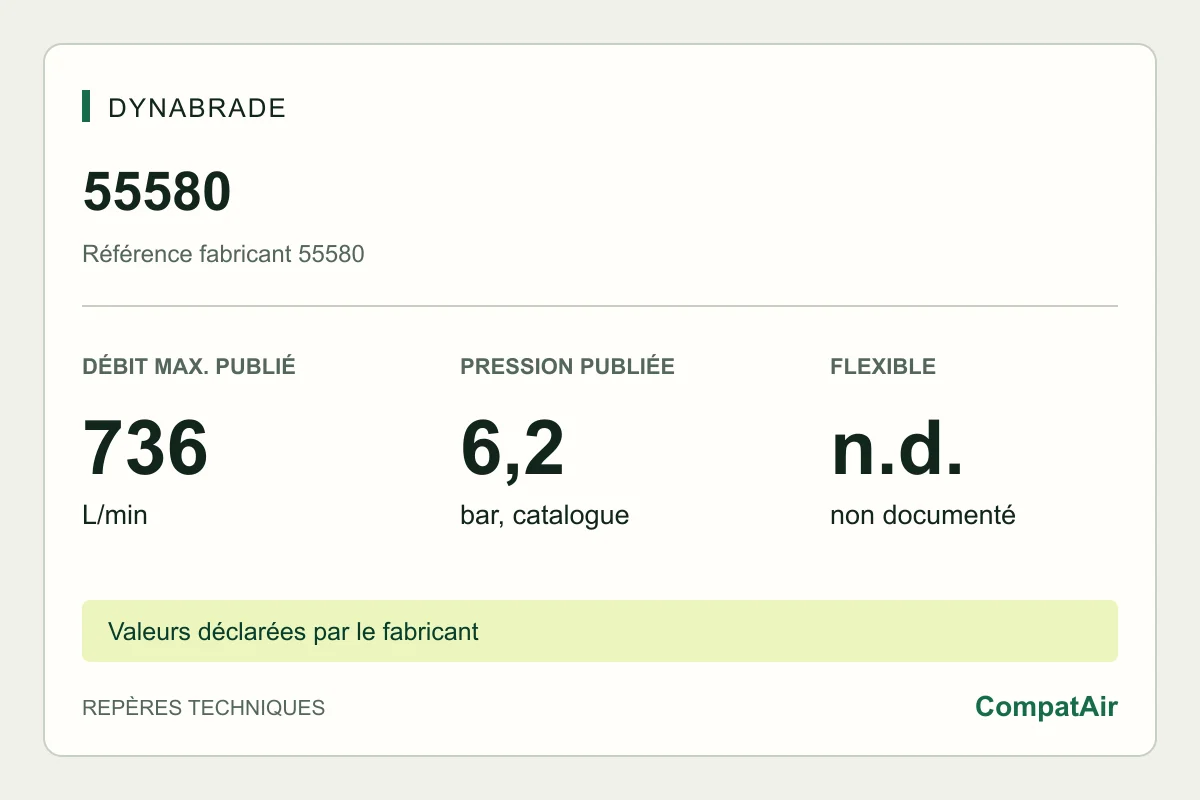Click the Référence fabricant 55580 text
Screen dimensions: 1200x800
pos(223,254)
